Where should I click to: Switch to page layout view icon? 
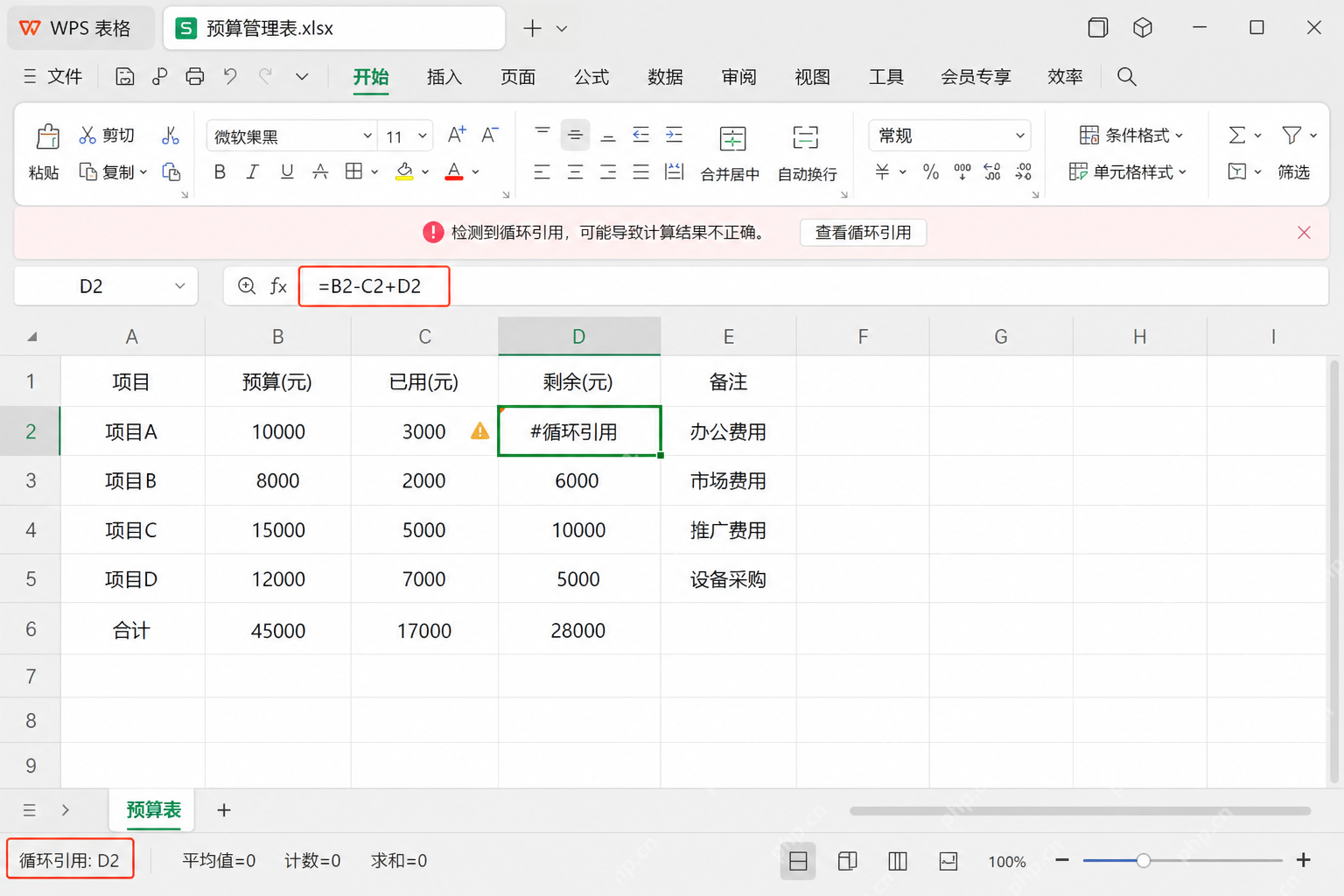[847, 861]
